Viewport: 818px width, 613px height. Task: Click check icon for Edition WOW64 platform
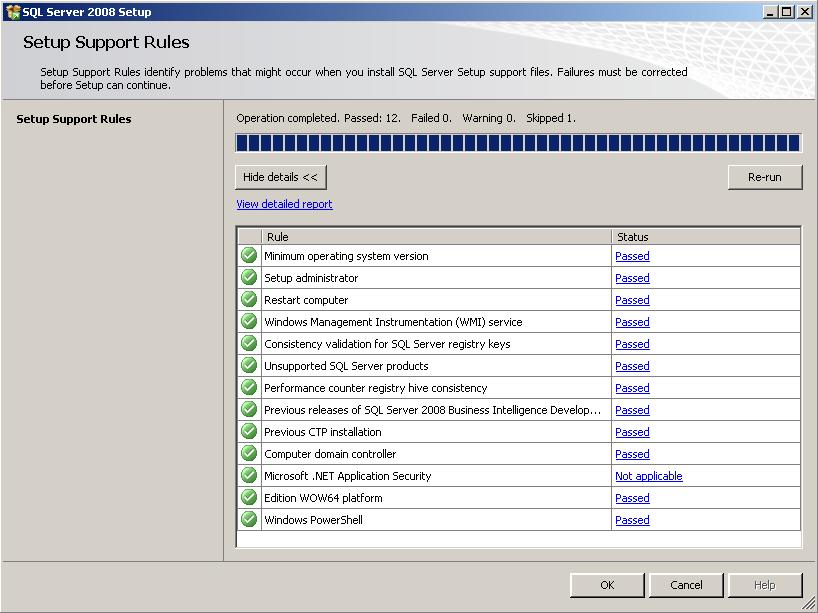249,497
